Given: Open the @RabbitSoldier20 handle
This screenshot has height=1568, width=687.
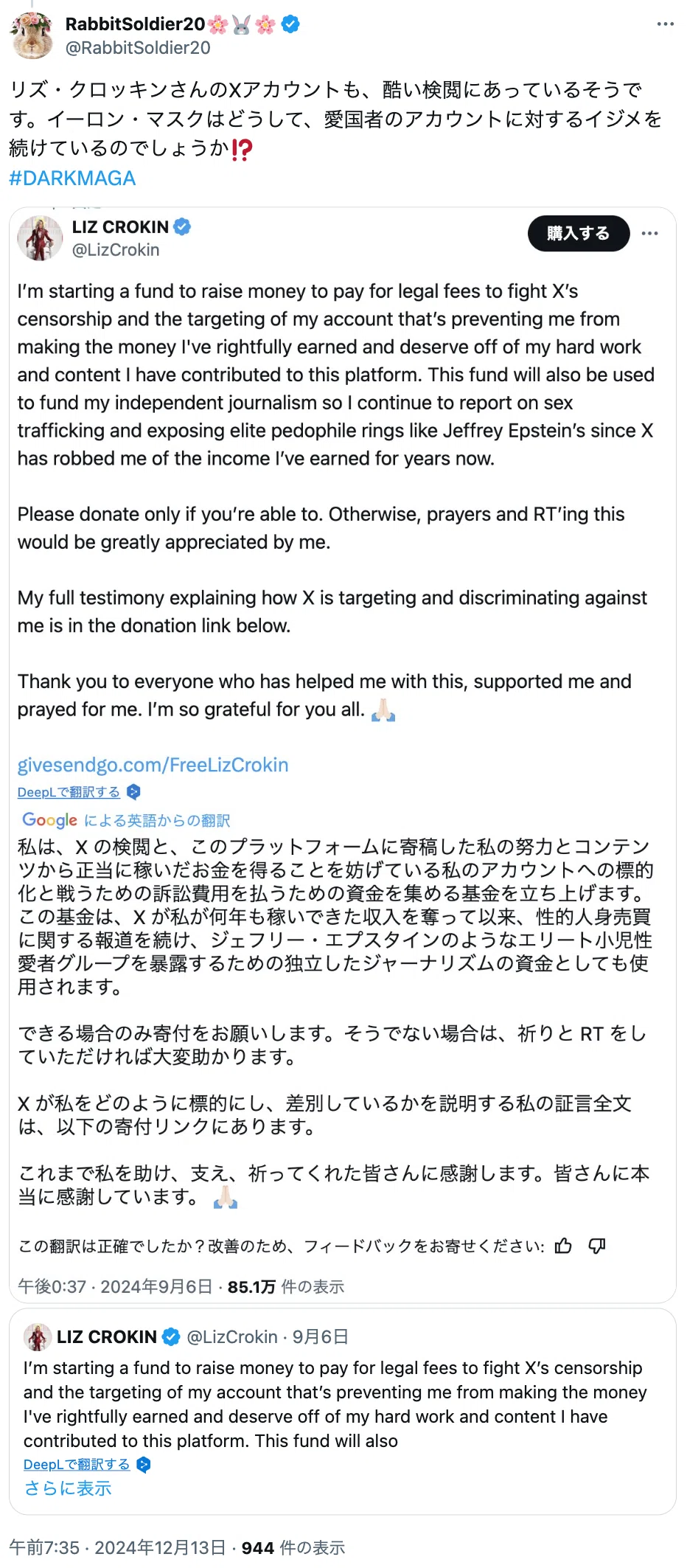Looking at the screenshot, I should click(138, 48).
